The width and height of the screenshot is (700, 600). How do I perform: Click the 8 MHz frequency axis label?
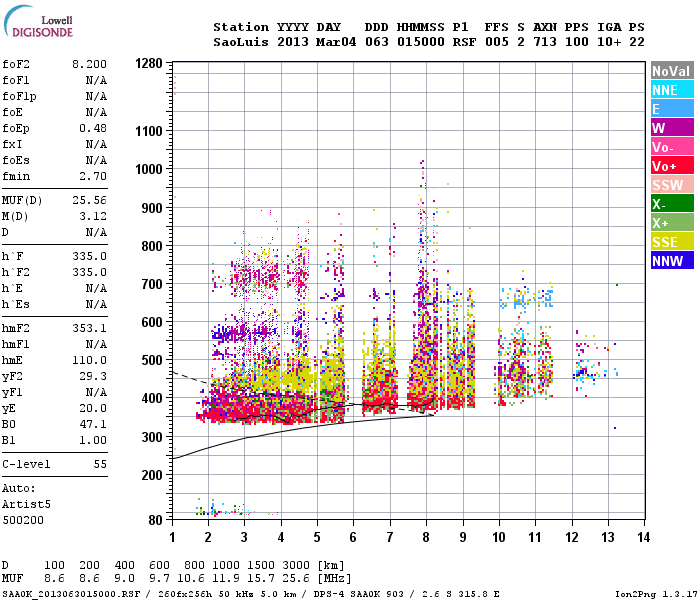[x=426, y=537]
